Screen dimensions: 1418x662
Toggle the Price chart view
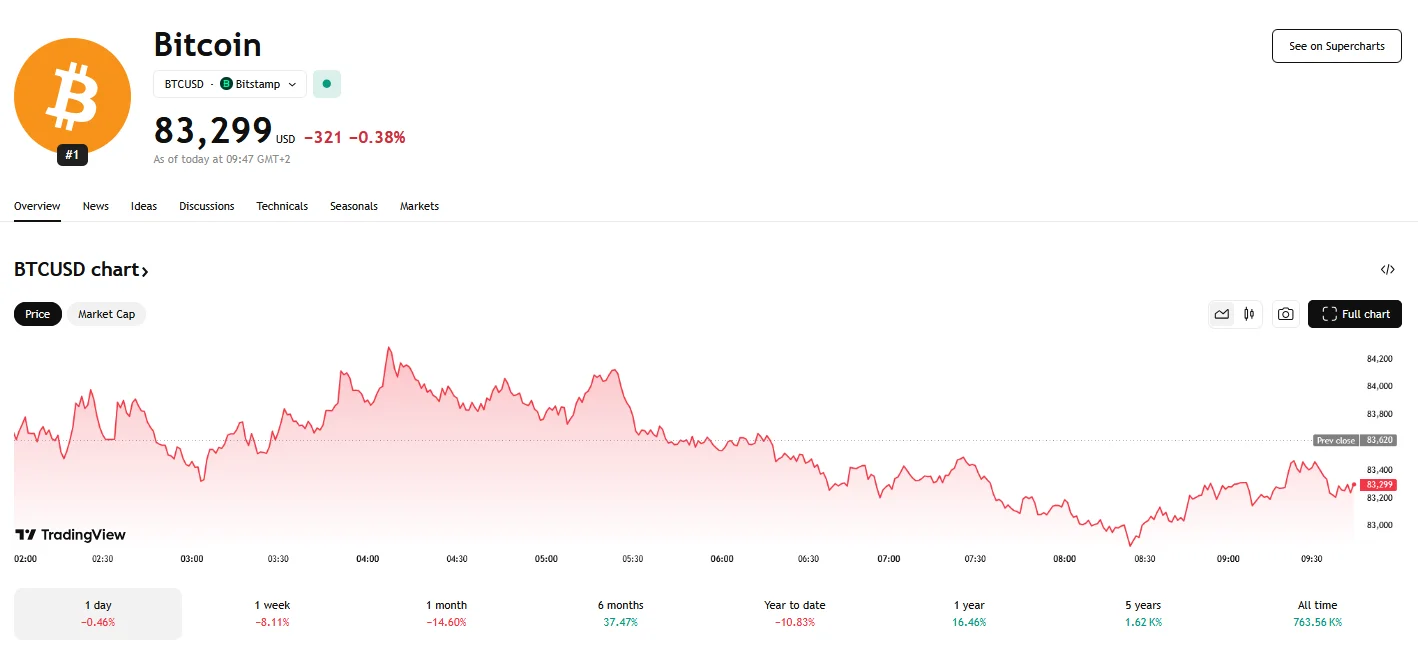click(38, 314)
